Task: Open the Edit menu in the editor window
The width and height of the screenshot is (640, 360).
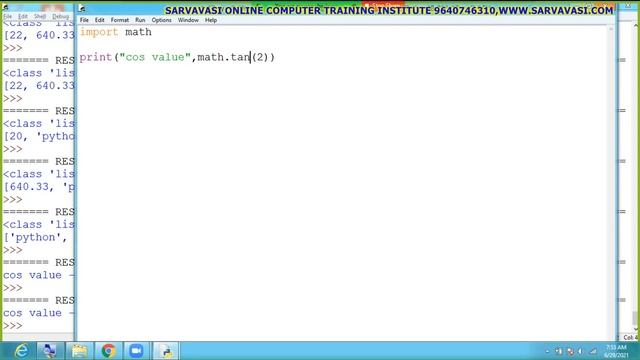Action: click(x=100, y=20)
